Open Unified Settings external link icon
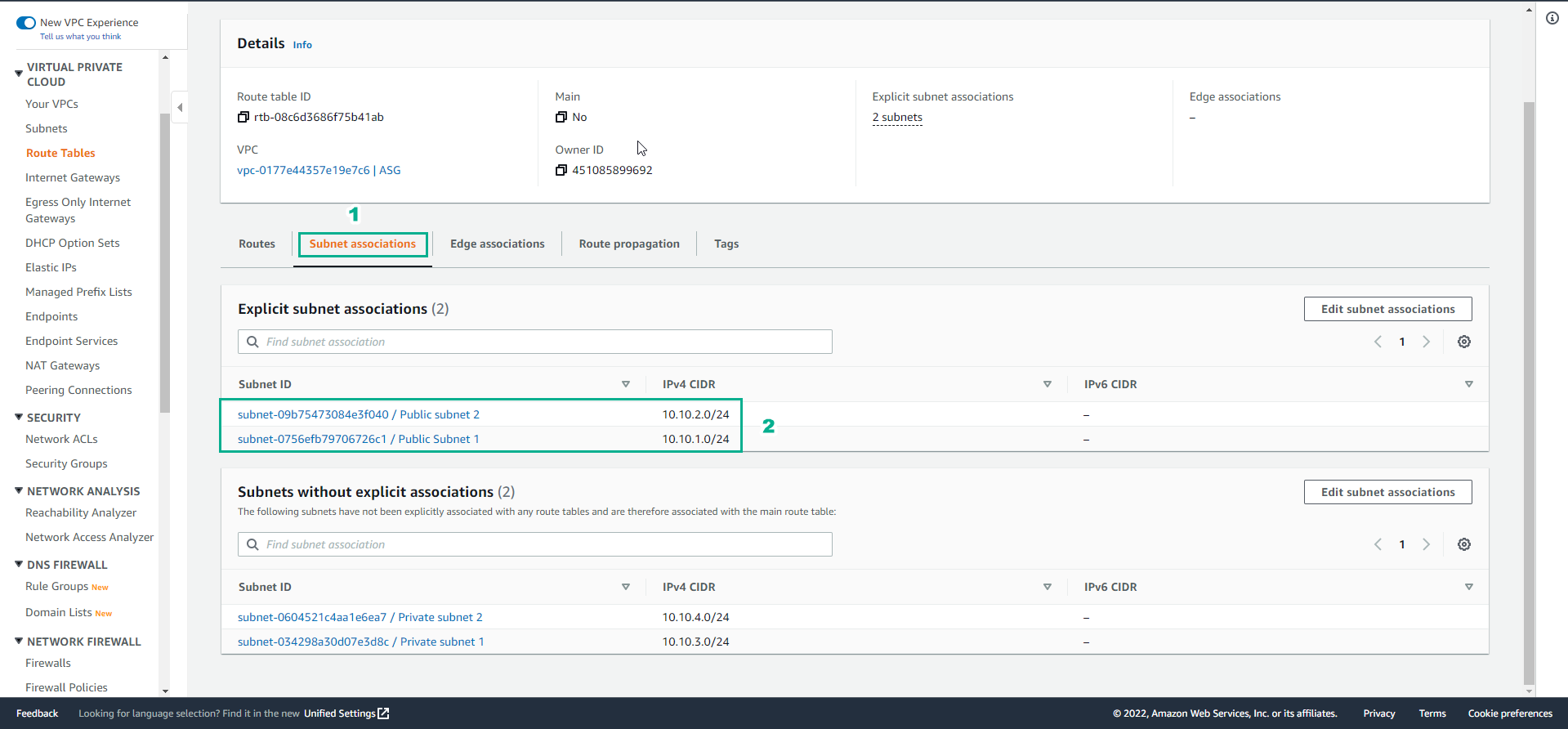Screen dimensions: 1568x729 (384, 713)
